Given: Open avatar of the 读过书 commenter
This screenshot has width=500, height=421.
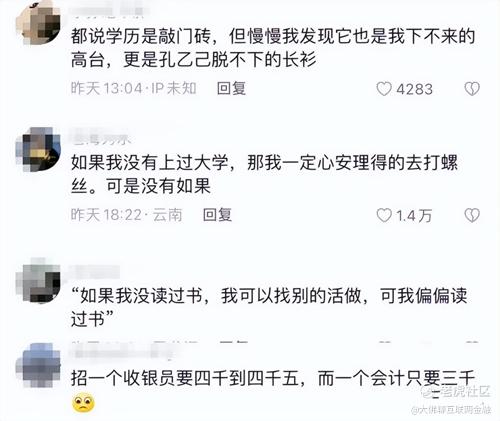Looking at the screenshot, I should (x=38, y=280).
